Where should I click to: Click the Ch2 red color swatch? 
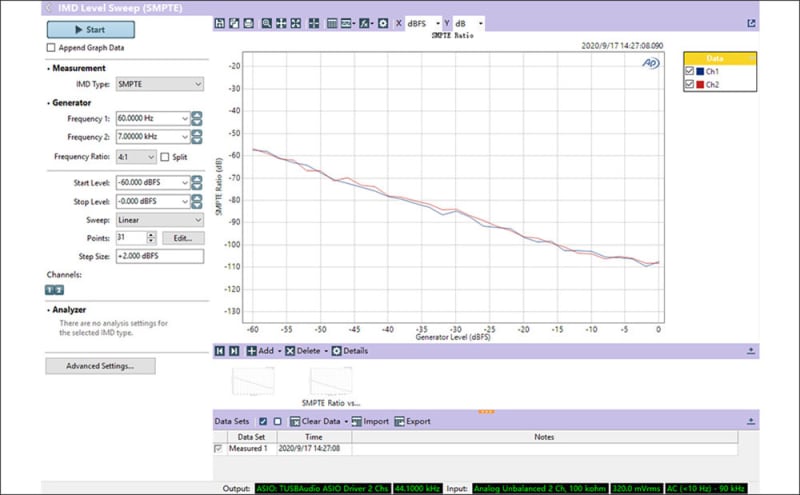pyautogui.click(x=700, y=85)
